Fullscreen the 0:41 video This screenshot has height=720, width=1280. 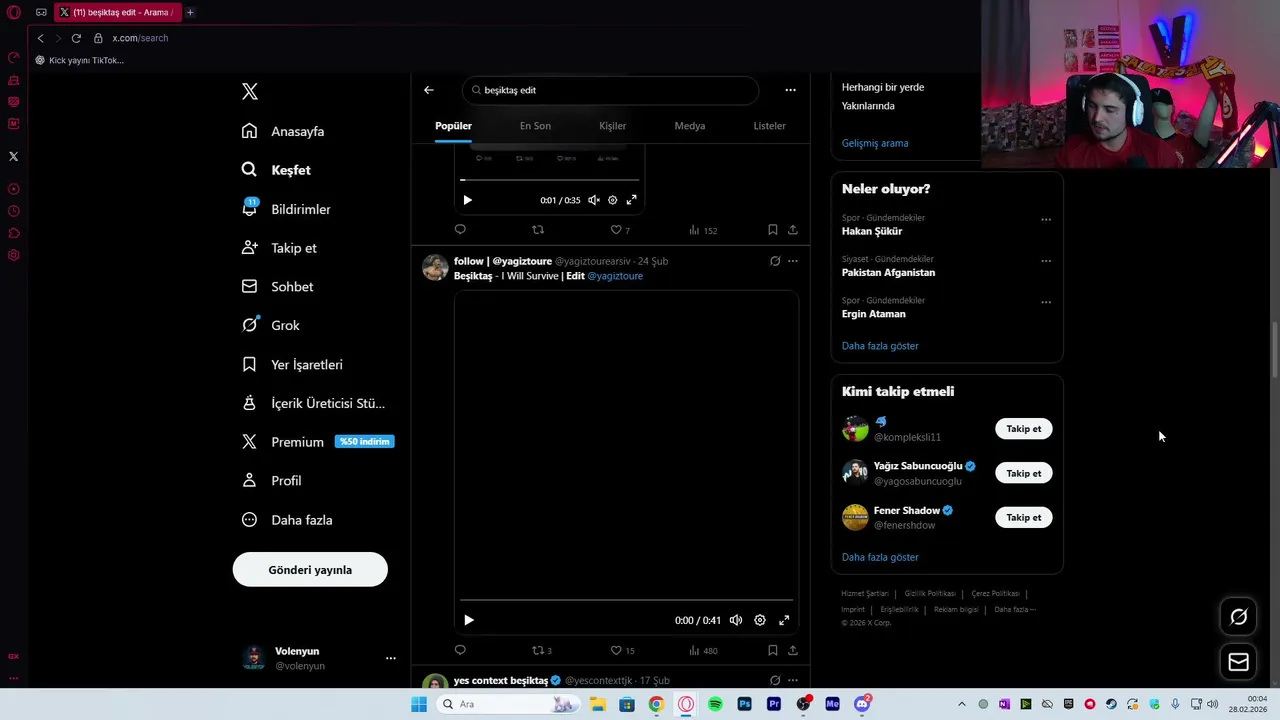coord(784,620)
